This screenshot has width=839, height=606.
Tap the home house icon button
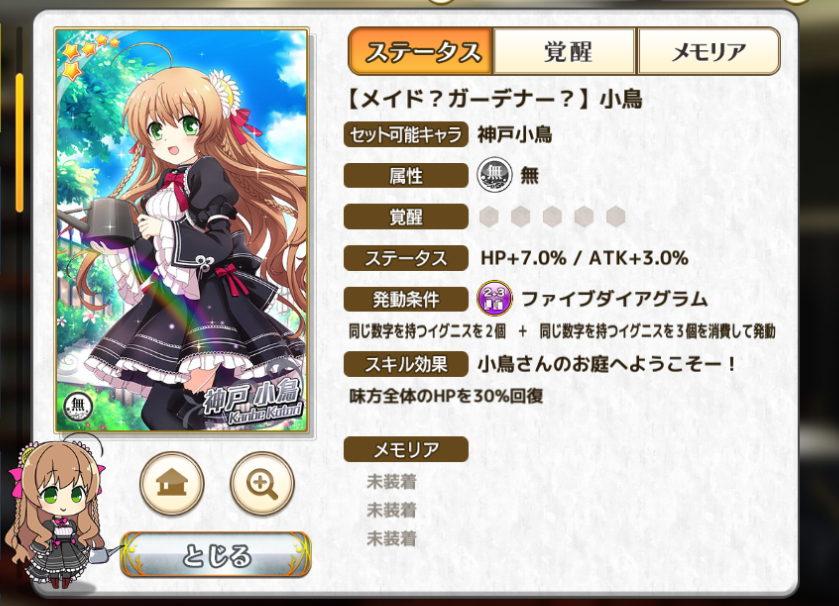click(x=172, y=483)
